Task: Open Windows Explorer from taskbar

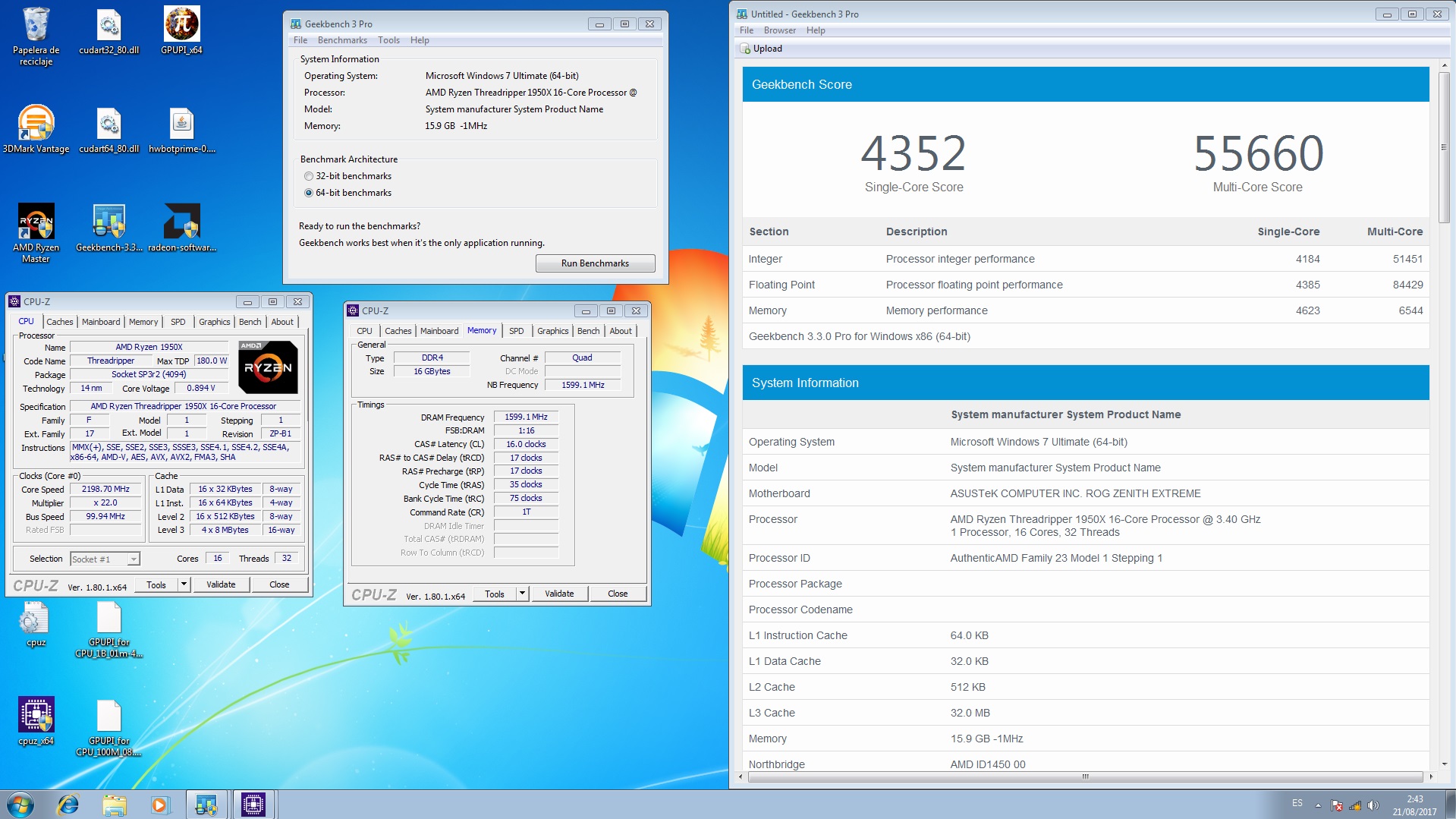Action: [x=114, y=805]
